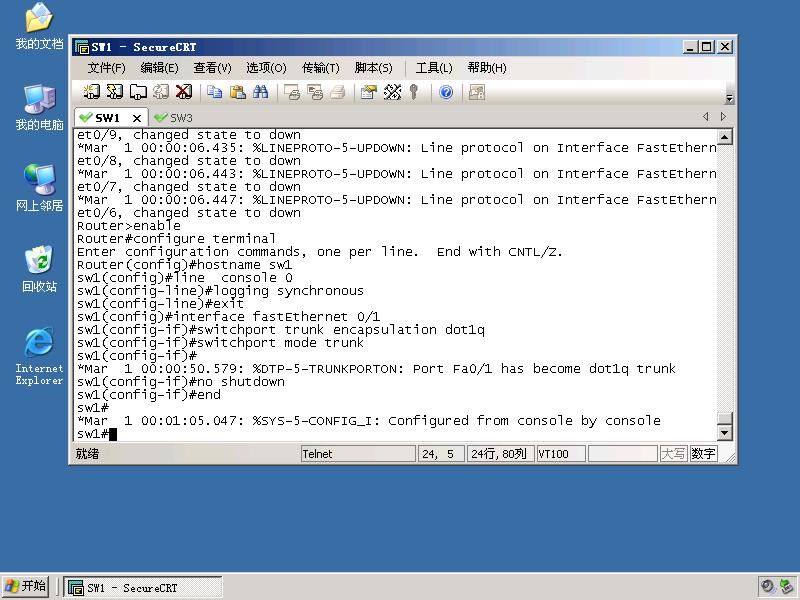Image resolution: width=800 pixels, height=600 pixels.
Task: Click the 开始 Start button
Action: pos(26,586)
